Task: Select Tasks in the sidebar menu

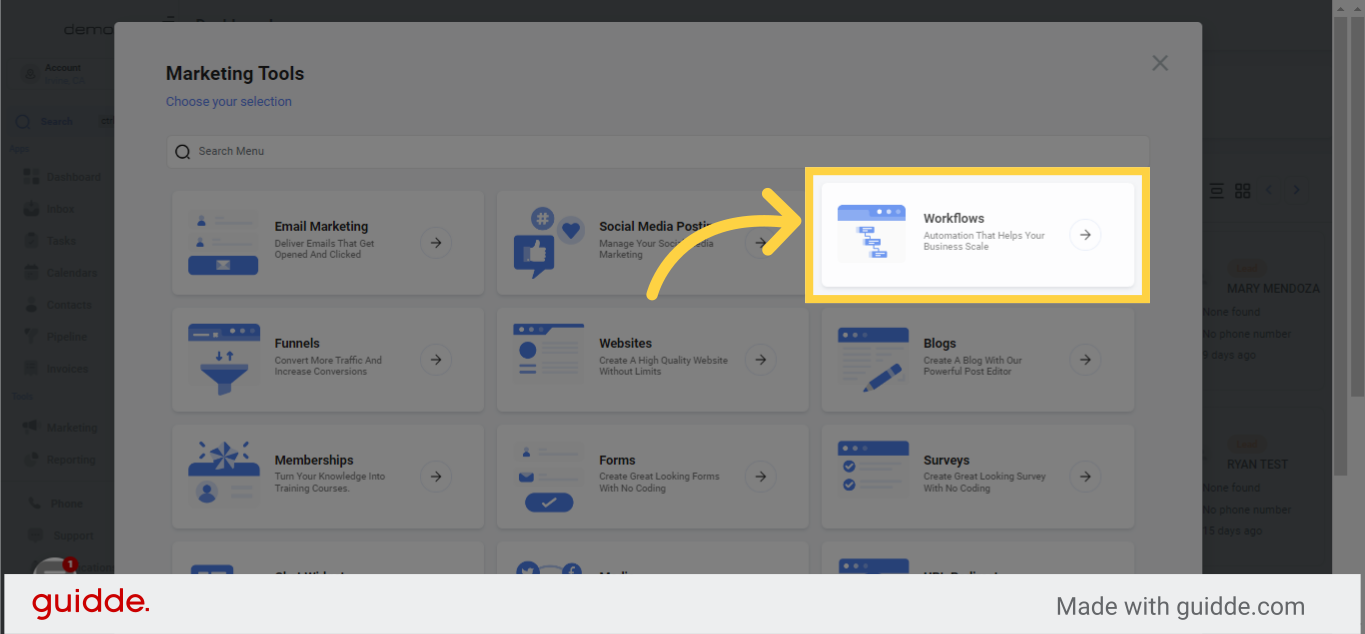Action: (x=30, y=240)
